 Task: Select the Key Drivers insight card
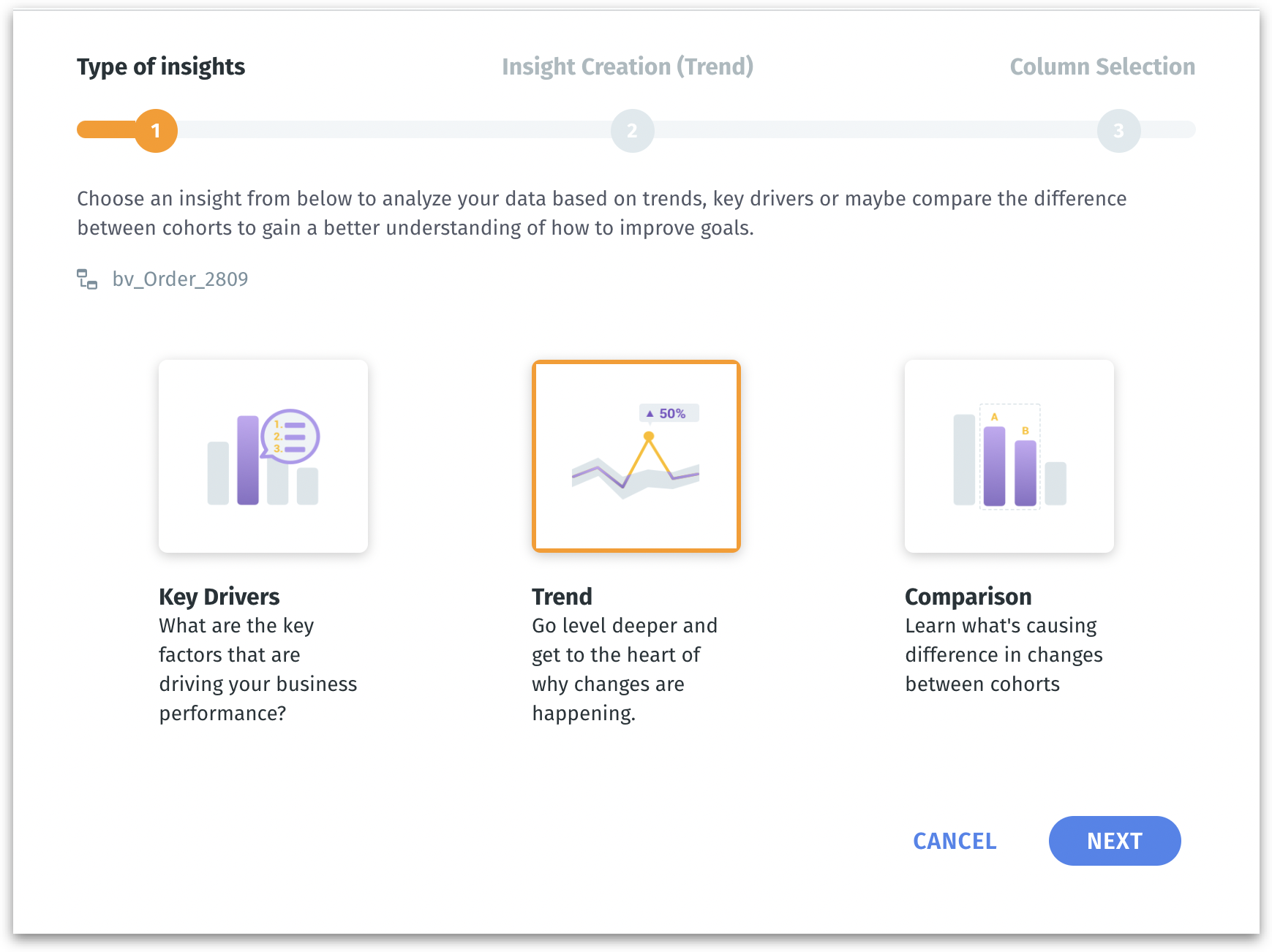[263, 456]
